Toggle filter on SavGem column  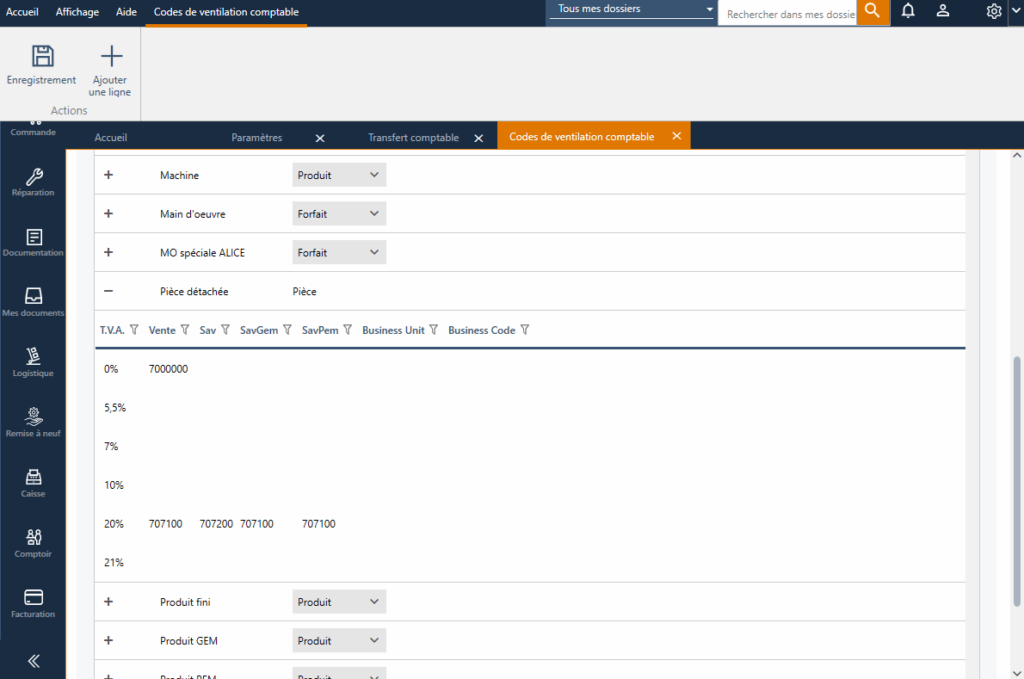click(x=287, y=330)
